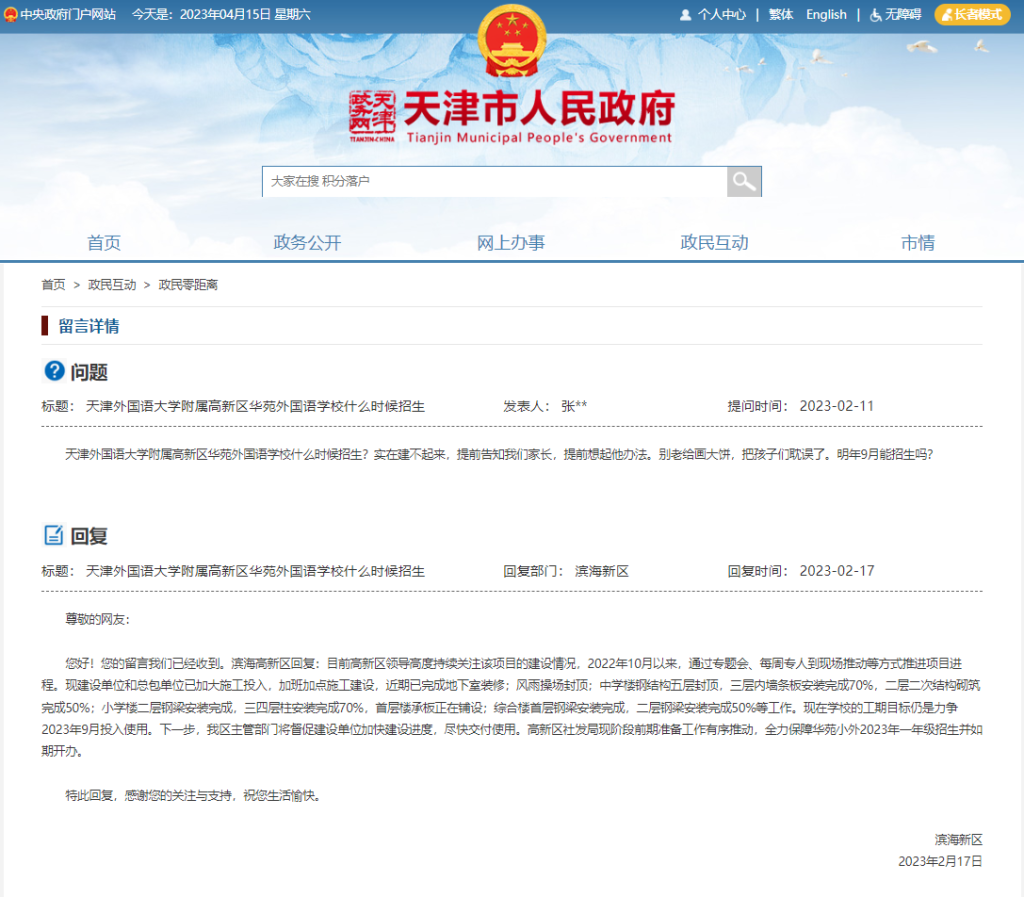Click the red emblem beside 中央政府门户网站

10,15
